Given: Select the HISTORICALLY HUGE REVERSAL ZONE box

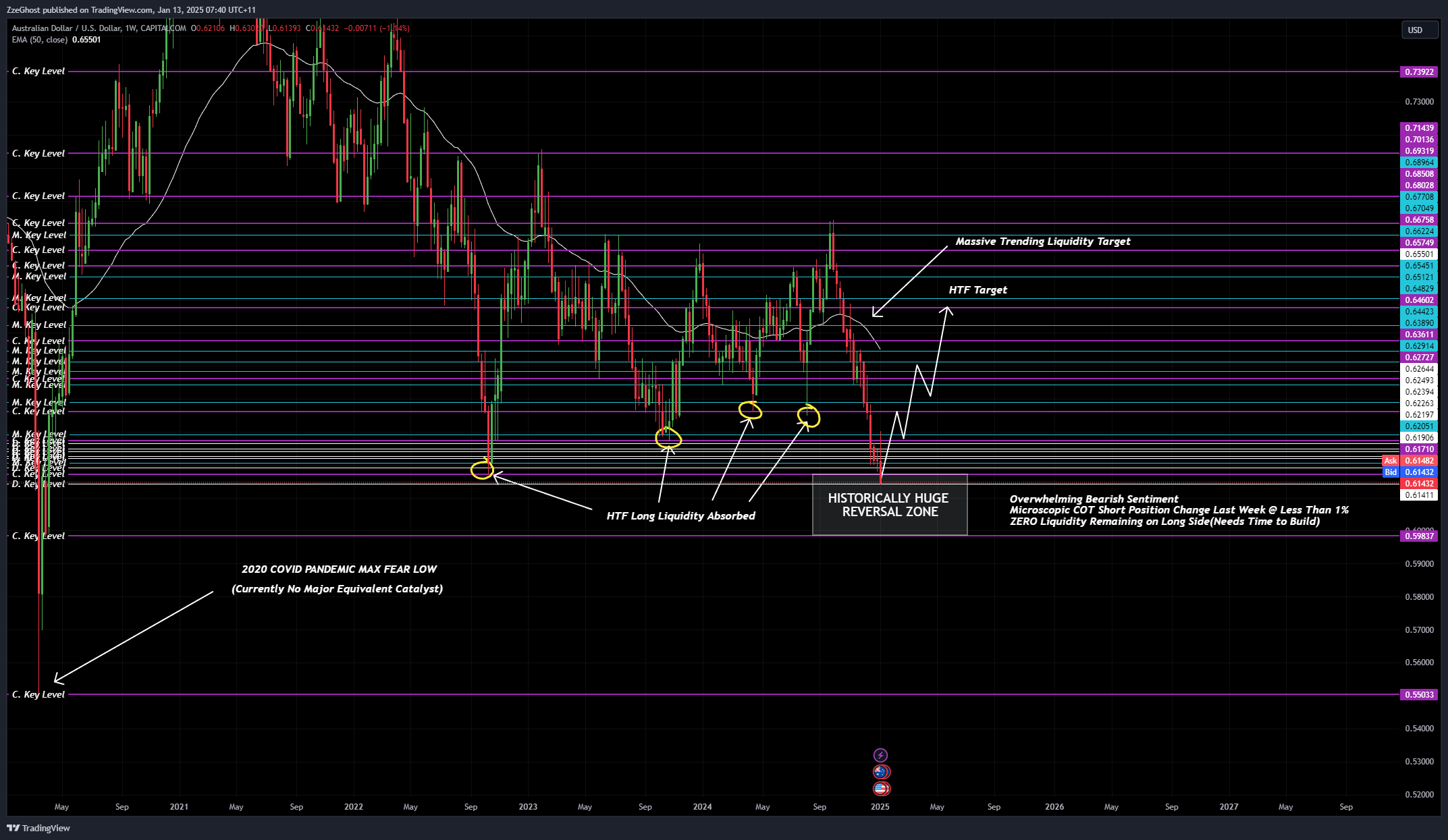Looking at the screenshot, I should (x=889, y=505).
